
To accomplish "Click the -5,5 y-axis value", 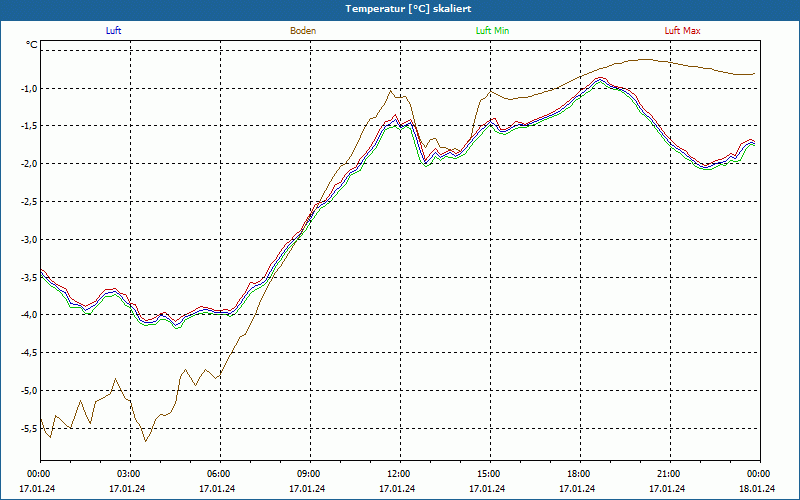I will pyautogui.click(x=29, y=428).
